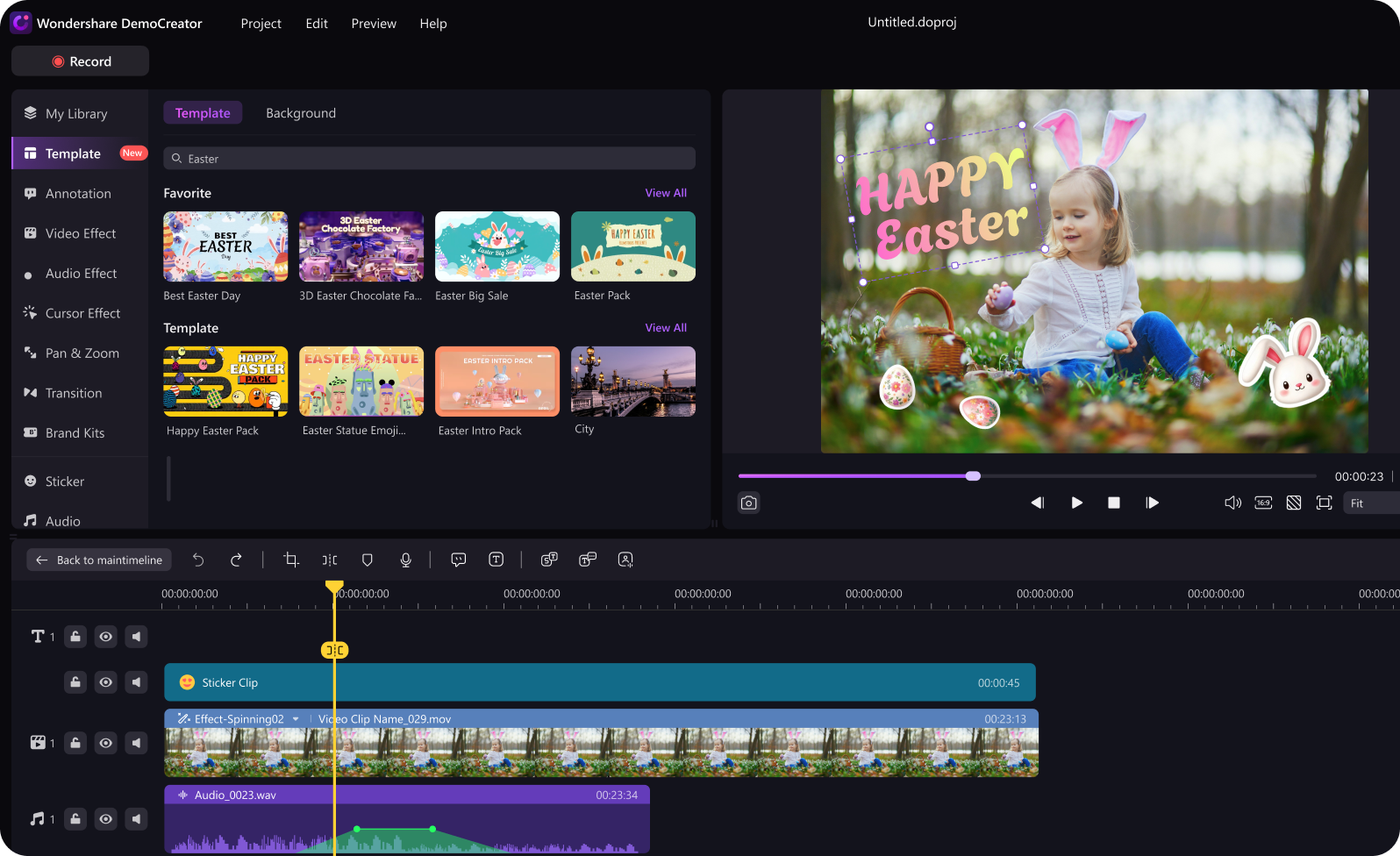Viewport: 1400px width, 856px height.
Task: Redo the last undone edit
Action: (x=236, y=560)
